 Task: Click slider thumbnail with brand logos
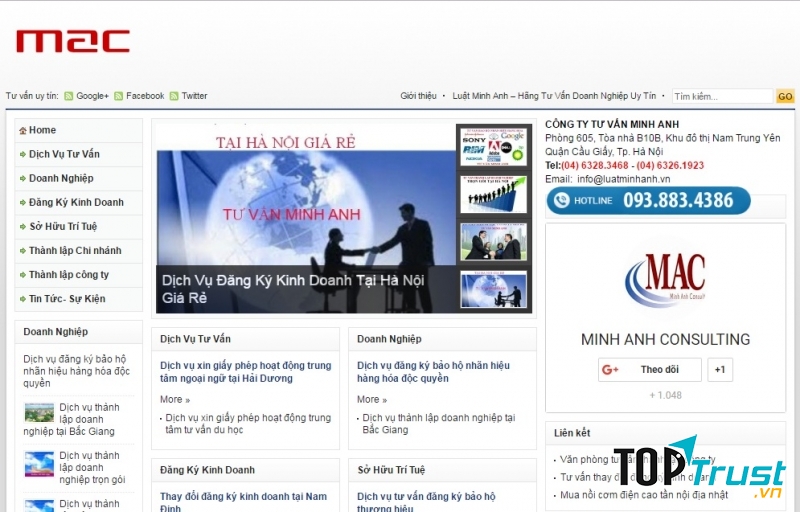click(x=493, y=147)
